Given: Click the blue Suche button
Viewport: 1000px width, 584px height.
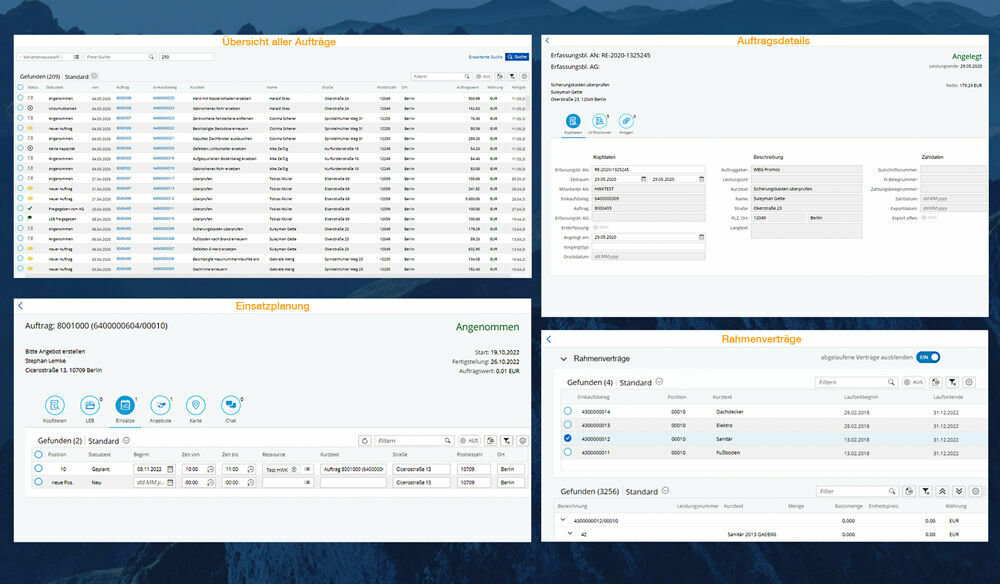Looking at the screenshot, I should [x=517, y=57].
